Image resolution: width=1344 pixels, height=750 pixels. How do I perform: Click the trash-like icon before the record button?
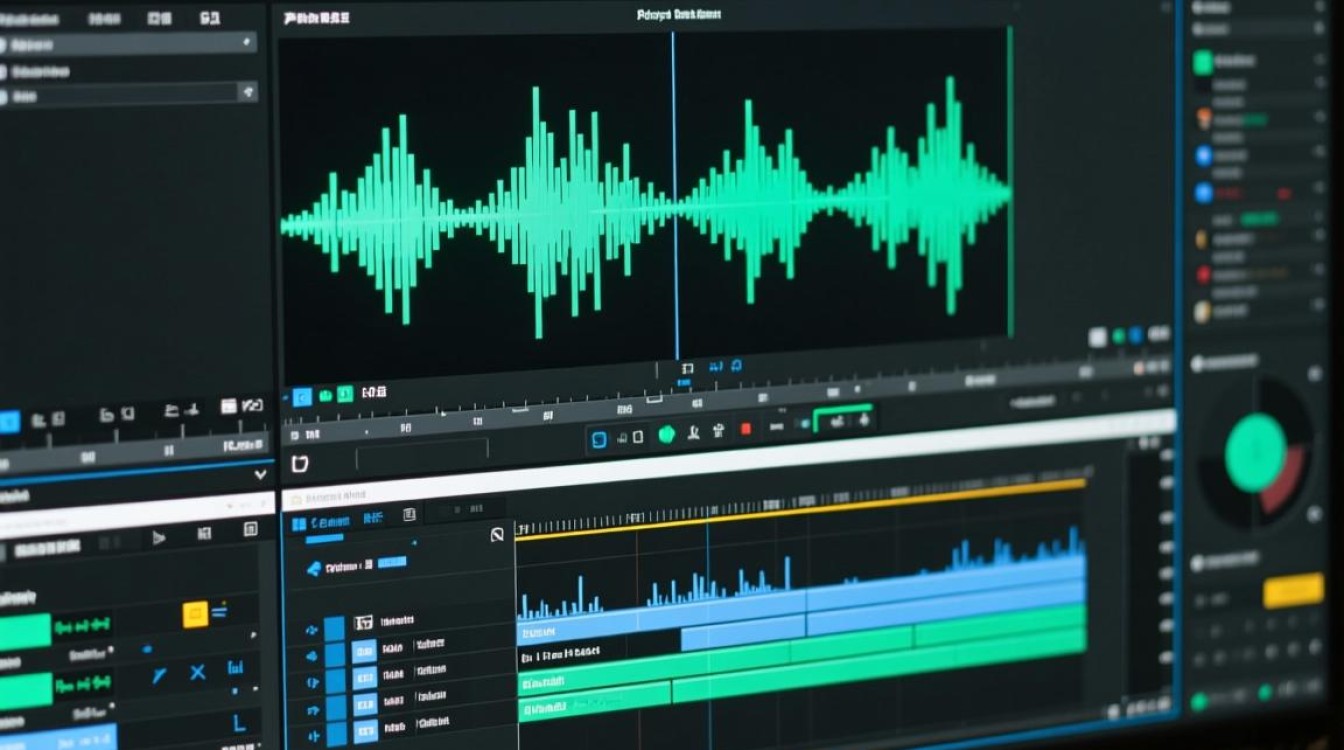(x=717, y=431)
